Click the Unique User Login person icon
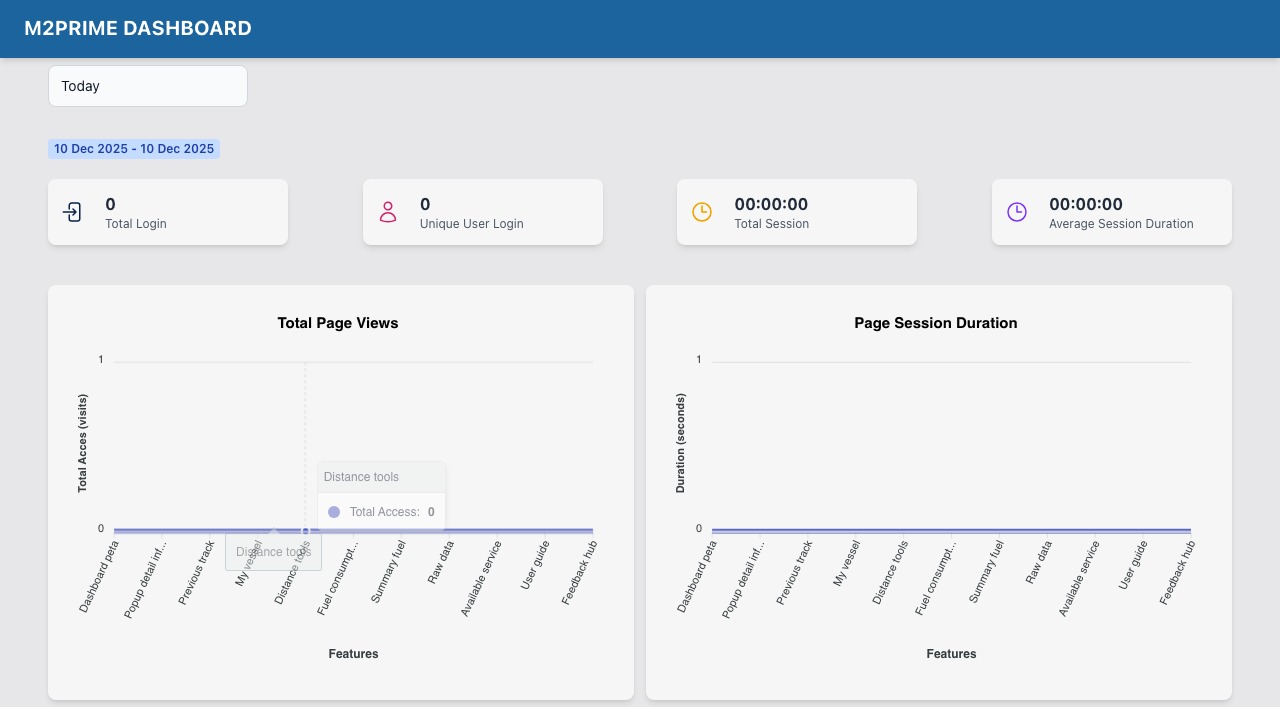Image resolution: width=1280 pixels, height=707 pixels. [x=388, y=212]
